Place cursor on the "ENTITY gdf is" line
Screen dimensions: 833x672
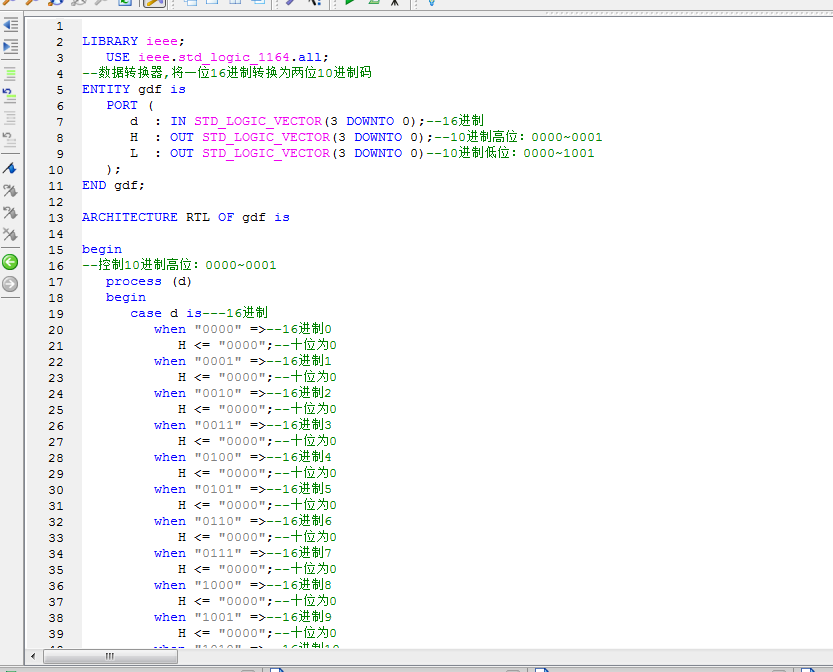[133, 89]
